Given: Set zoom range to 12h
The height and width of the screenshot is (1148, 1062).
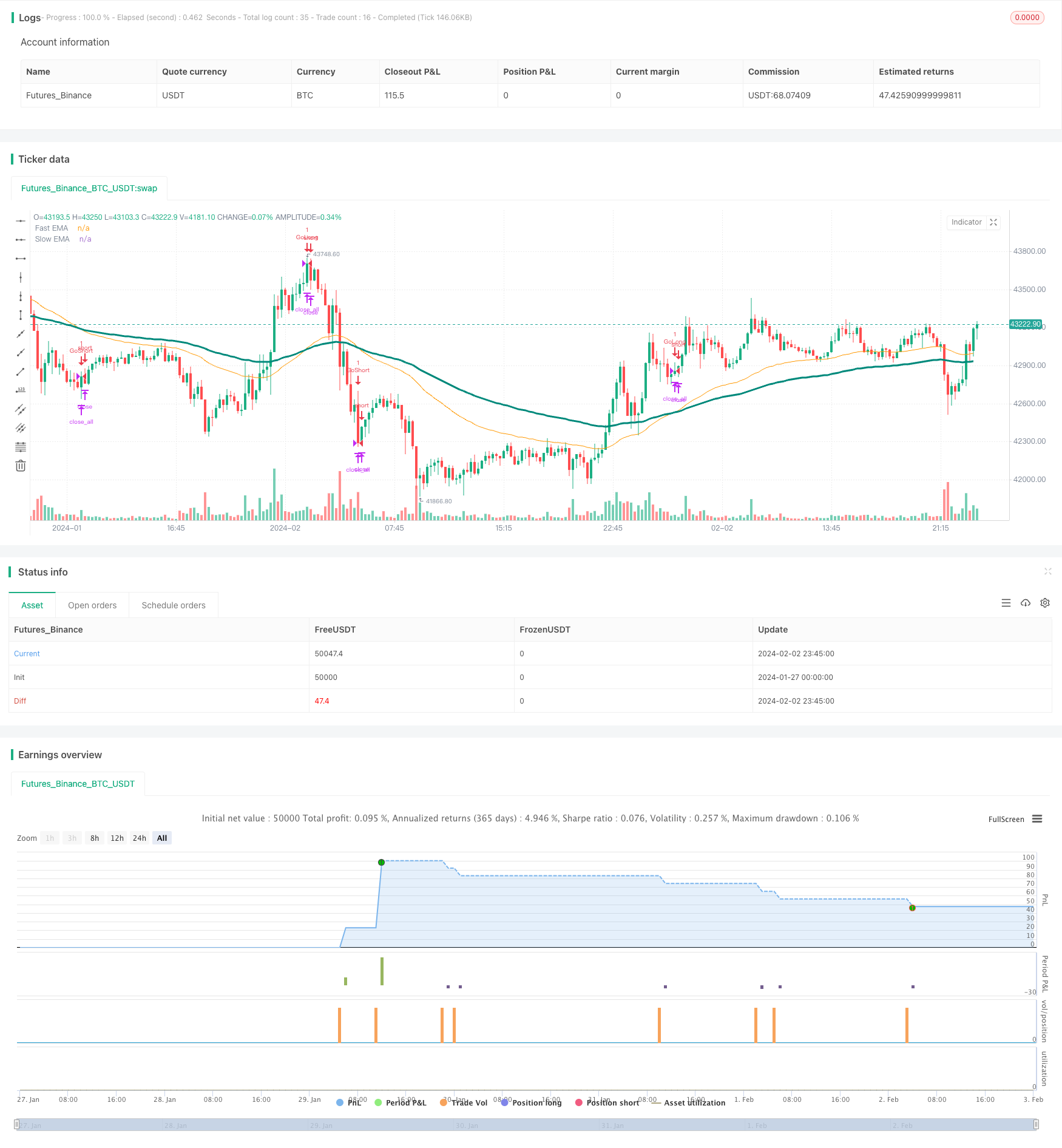Looking at the screenshot, I should (117, 838).
